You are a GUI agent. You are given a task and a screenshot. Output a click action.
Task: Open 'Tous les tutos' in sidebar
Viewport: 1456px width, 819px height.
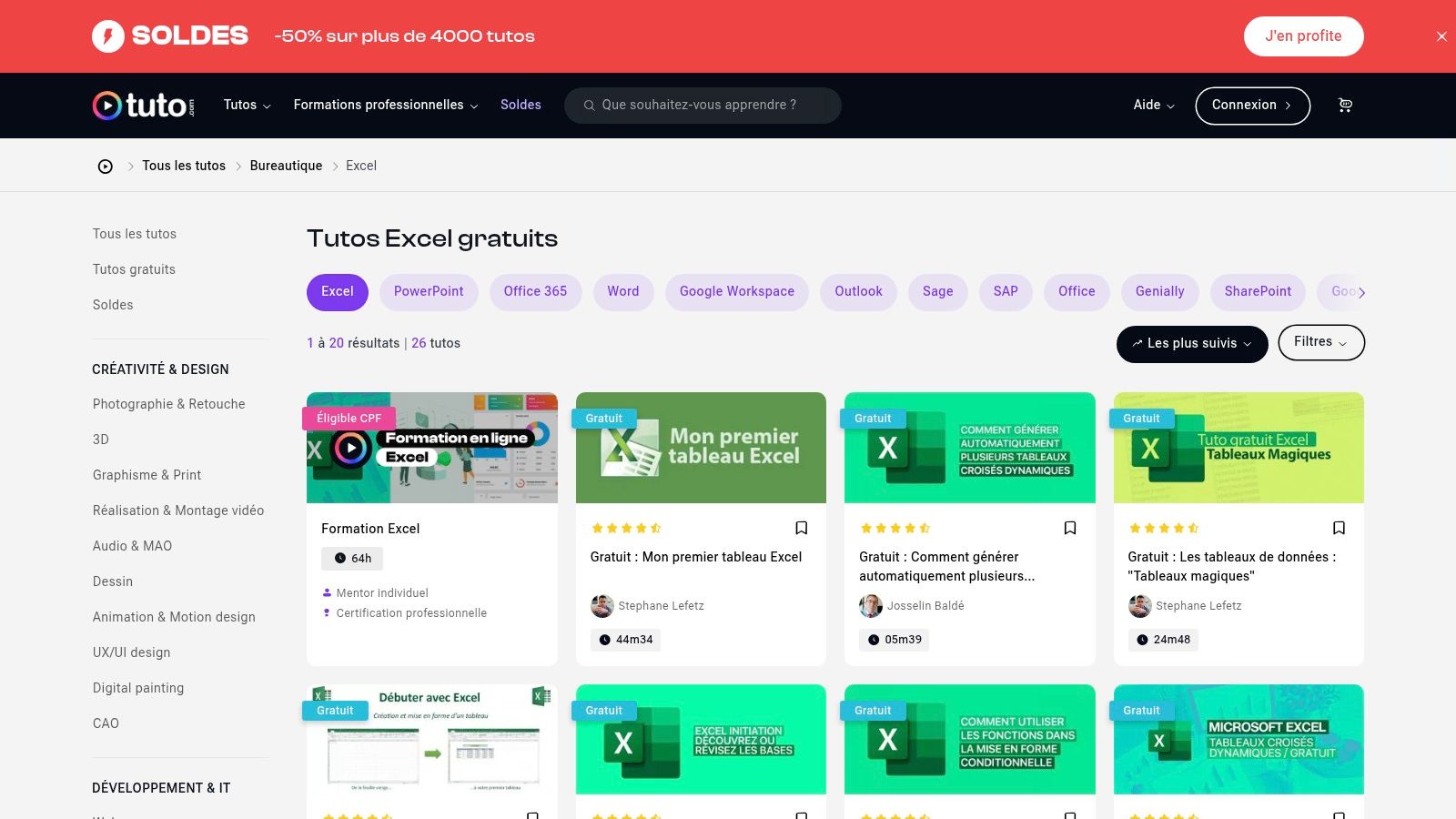[x=135, y=234]
